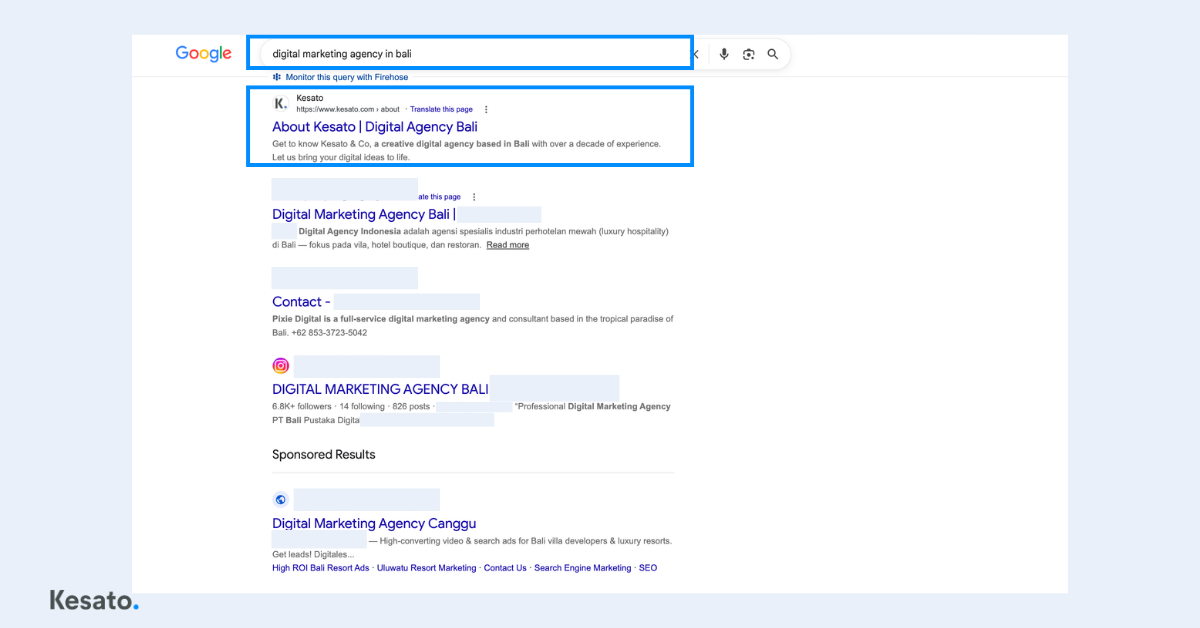The height and width of the screenshot is (628, 1200).
Task: Start voice search with microphone icon
Action: pos(724,54)
